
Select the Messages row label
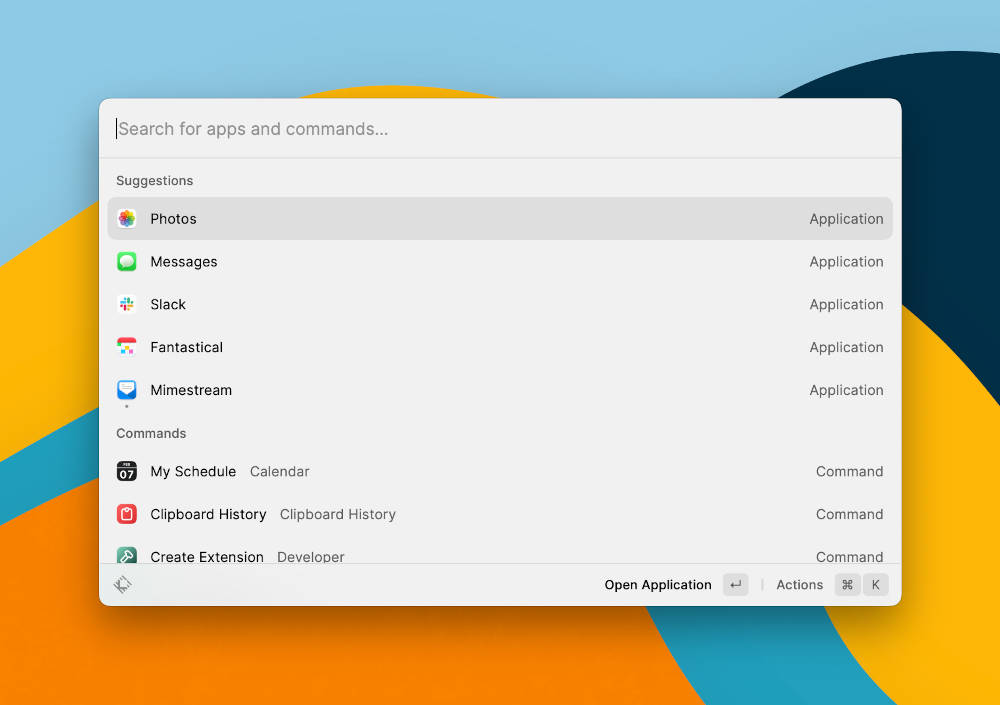click(184, 262)
